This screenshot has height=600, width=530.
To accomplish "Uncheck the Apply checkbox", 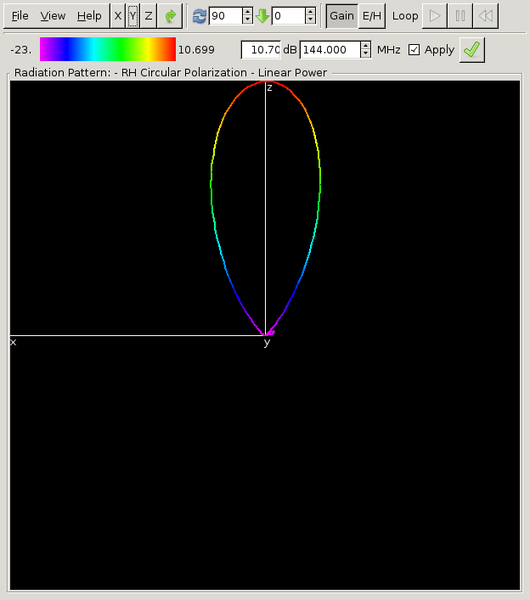I will coord(414,50).
